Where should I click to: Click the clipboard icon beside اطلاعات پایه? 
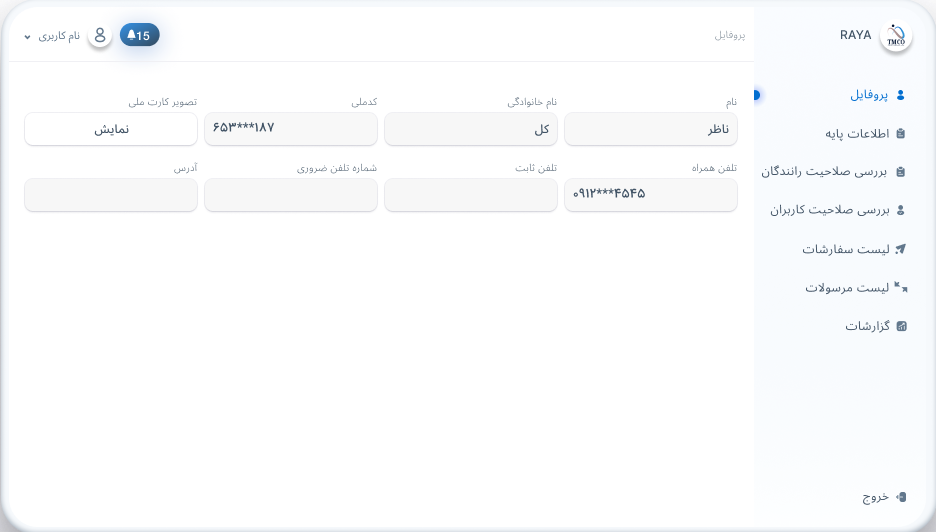(x=900, y=133)
